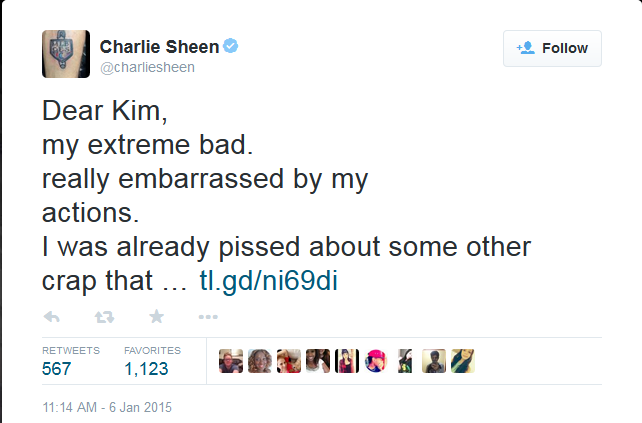Open Charlie Sheen's profile picture
This screenshot has width=642, height=423.
(65, 54)
